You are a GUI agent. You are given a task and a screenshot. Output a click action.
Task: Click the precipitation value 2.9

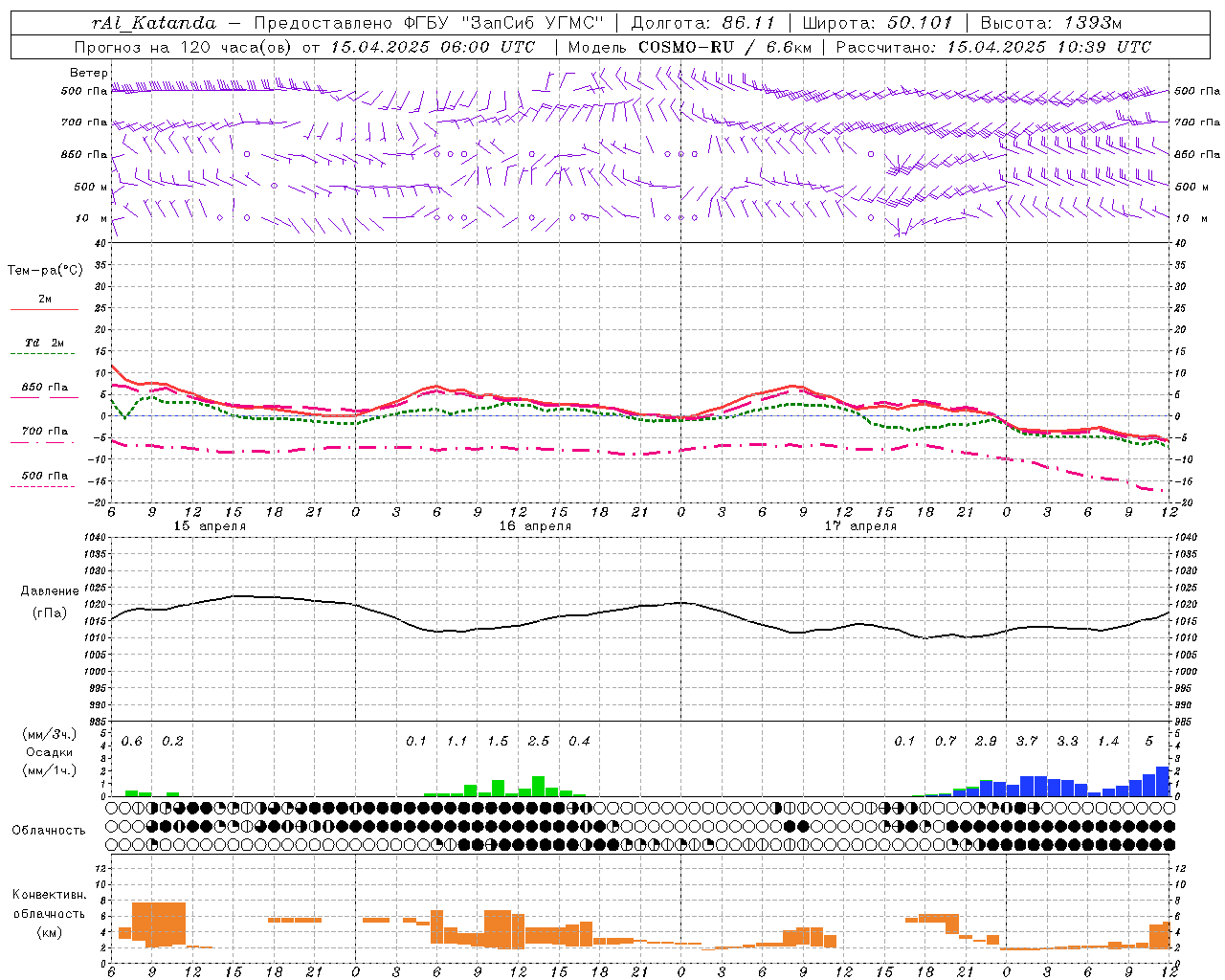tap(986, 741)
